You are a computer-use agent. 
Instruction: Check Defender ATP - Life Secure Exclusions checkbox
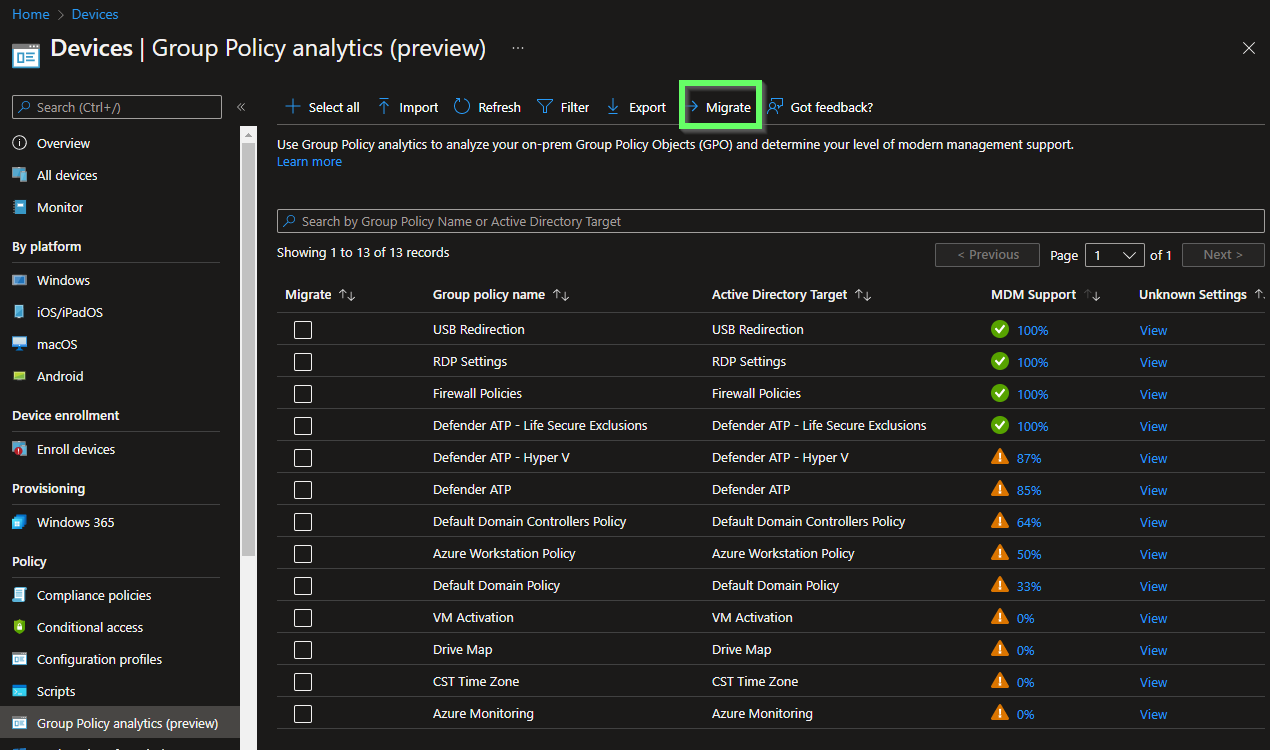pos(303,426)
